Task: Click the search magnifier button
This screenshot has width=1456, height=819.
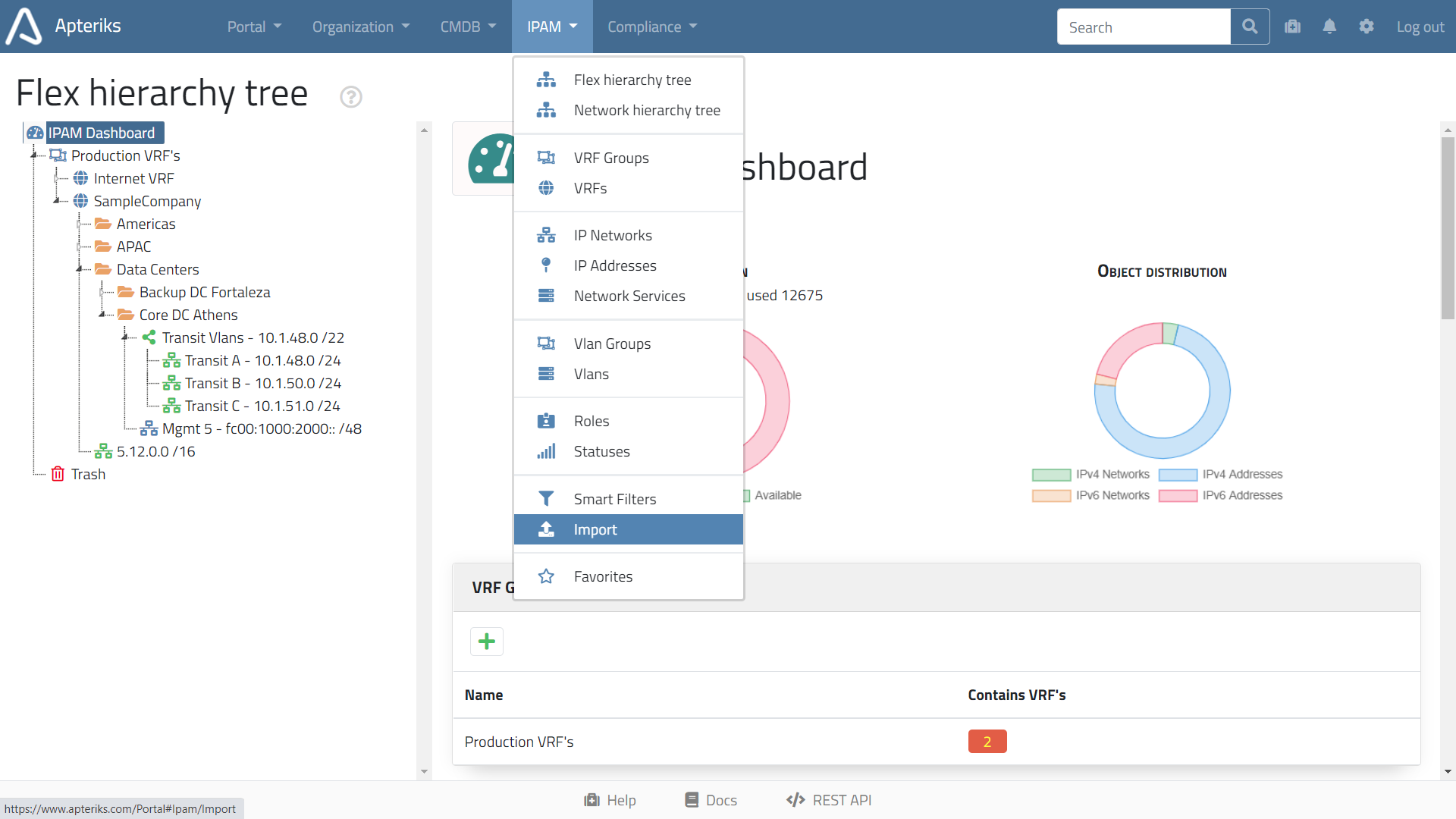Action: point(1250,27)
